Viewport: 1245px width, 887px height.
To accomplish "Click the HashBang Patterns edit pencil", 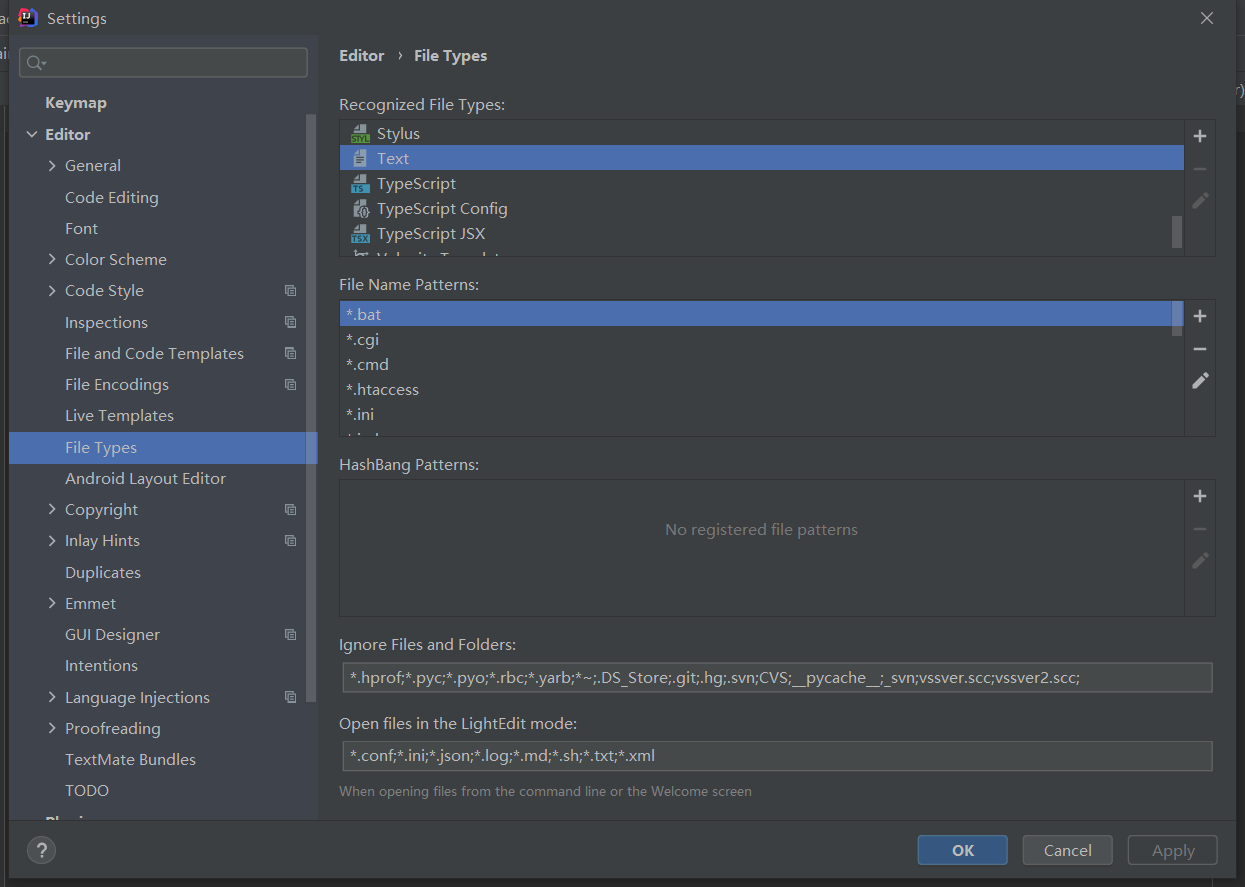I will [x=1200, y=561].
